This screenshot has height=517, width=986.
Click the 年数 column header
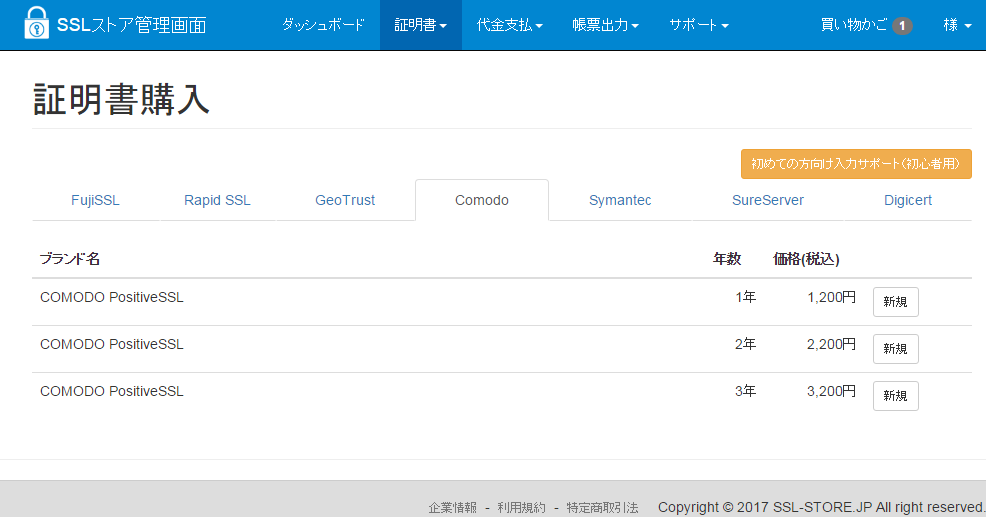pos(727,258)
